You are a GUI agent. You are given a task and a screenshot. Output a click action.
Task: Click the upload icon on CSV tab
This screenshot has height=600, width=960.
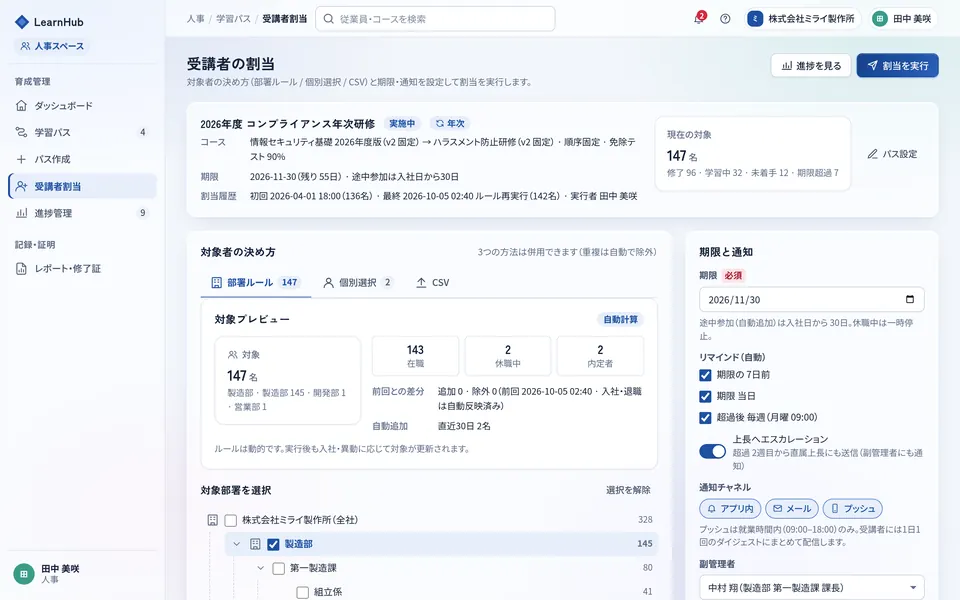(x=421, y=282)
